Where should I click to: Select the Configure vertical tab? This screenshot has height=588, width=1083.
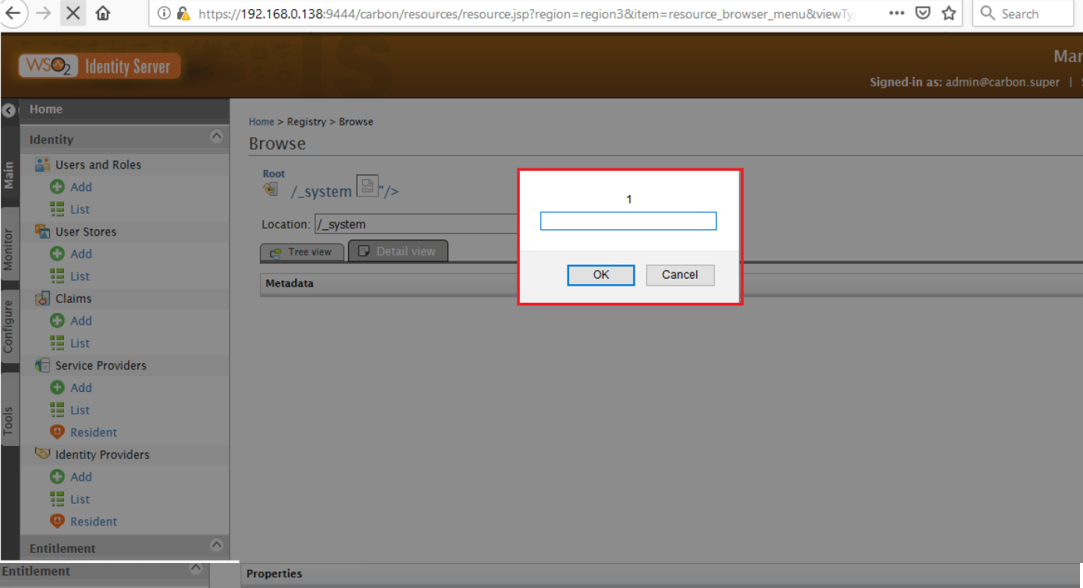click(x=8, y=327)
